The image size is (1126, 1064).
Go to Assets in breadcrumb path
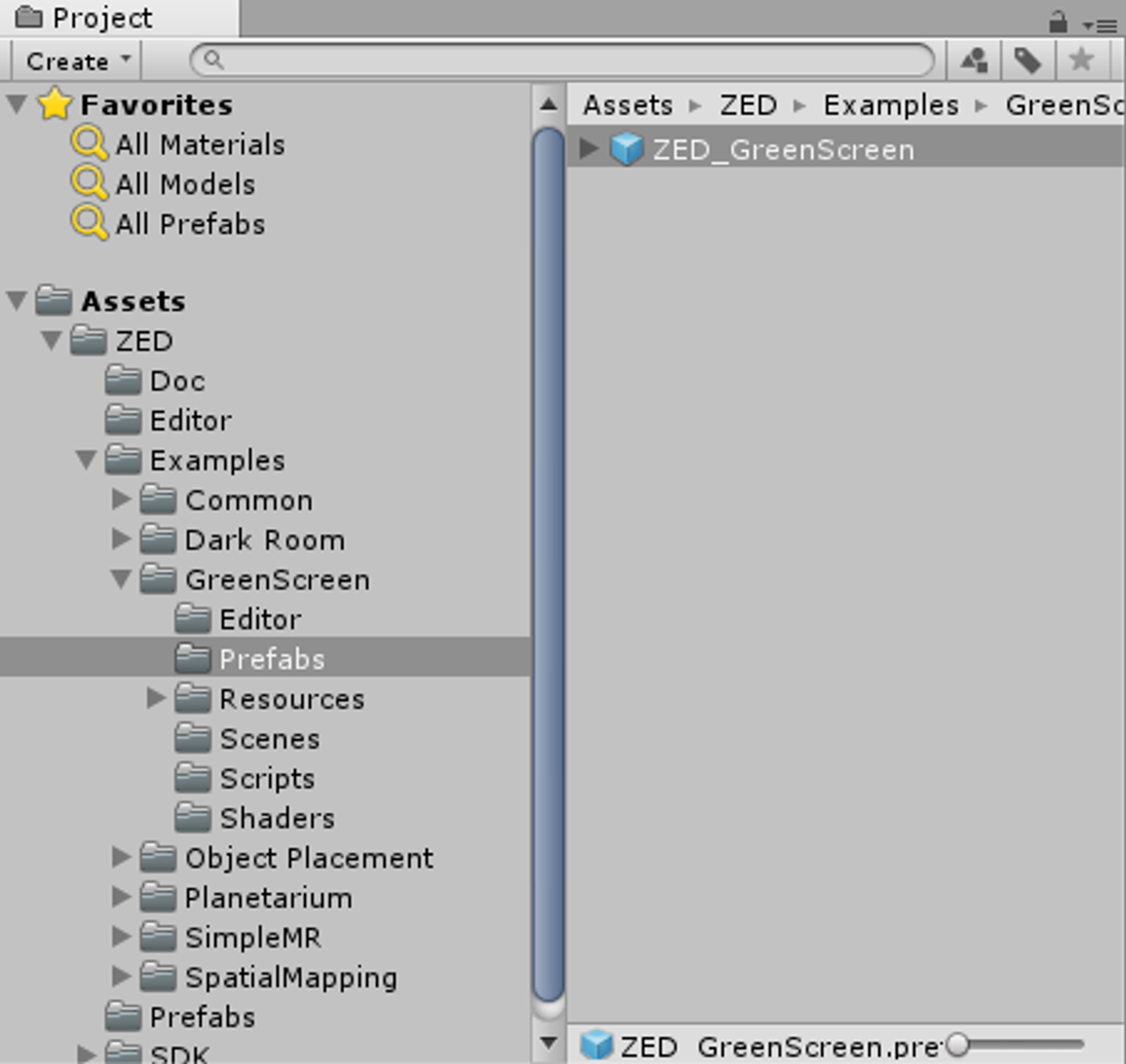pos(628,105)
